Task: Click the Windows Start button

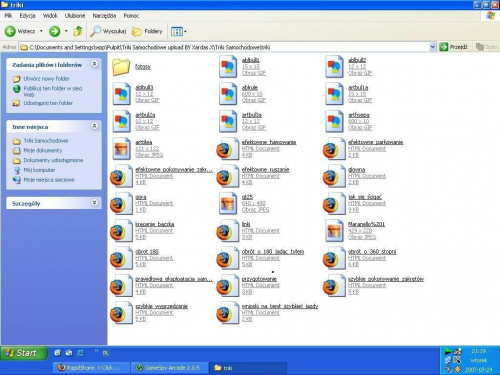Action: (x=24, y=353)
